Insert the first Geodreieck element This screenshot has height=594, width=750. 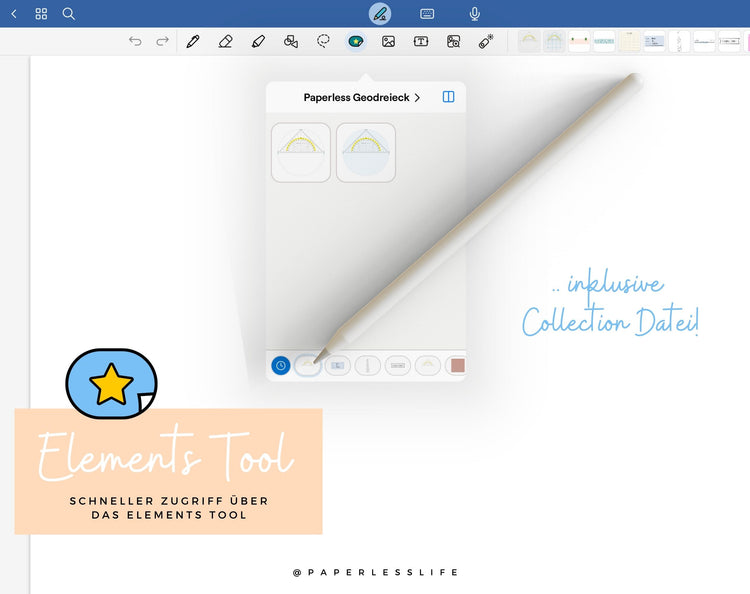pyautogui.click(x=301, y=152)
